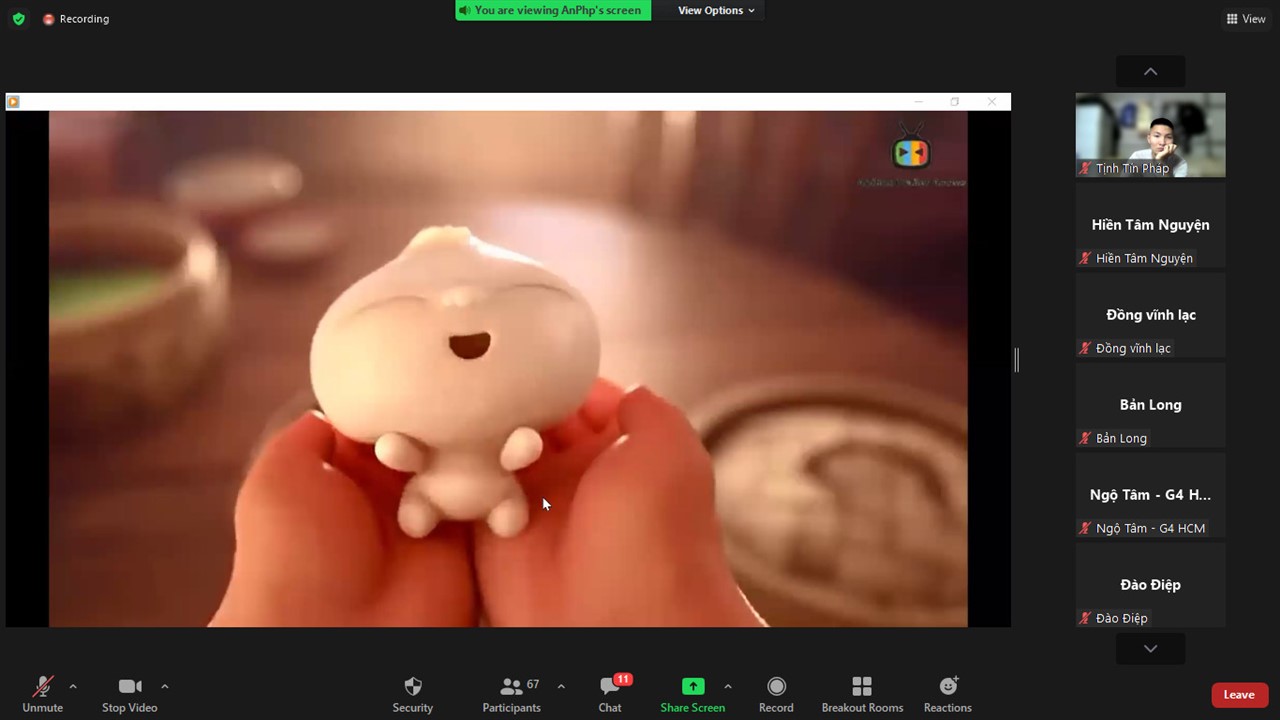Select Ngộ Tâm - G4 HCM's participant tile

click(x=1150, y=495)
